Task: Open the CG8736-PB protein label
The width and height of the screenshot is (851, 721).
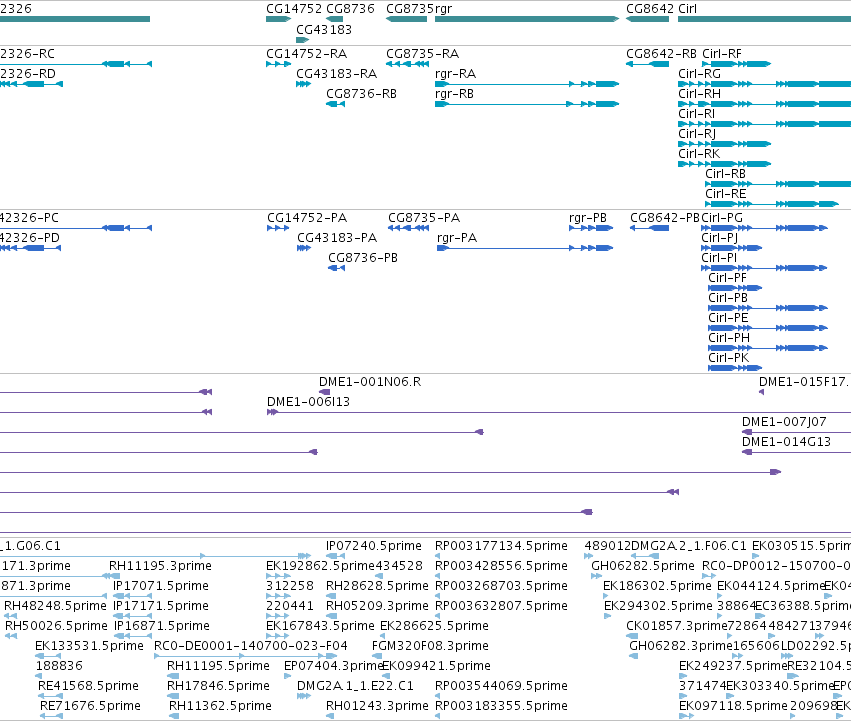Action: [363, 258]
